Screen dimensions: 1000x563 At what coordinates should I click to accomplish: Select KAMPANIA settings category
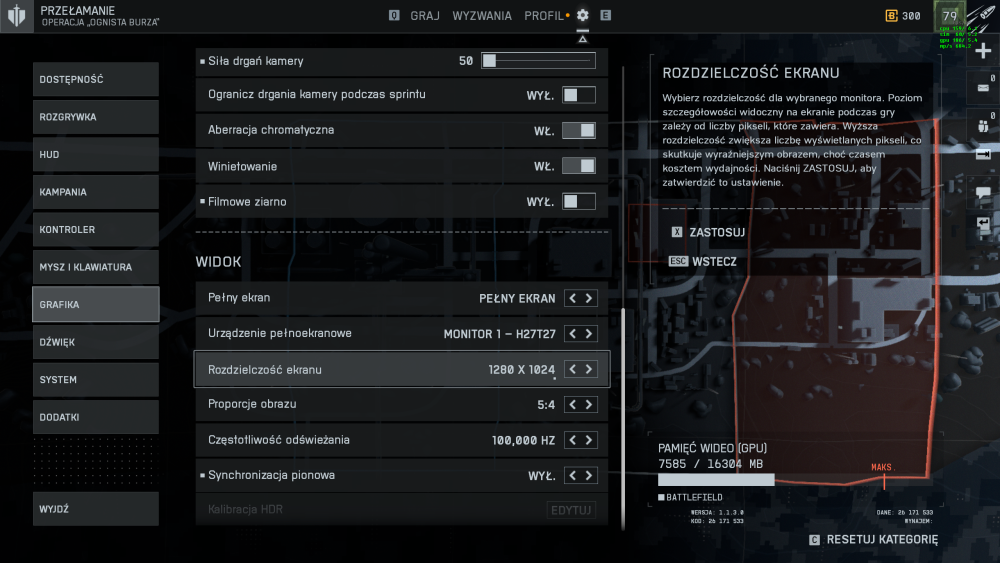(x=96, y=192)
